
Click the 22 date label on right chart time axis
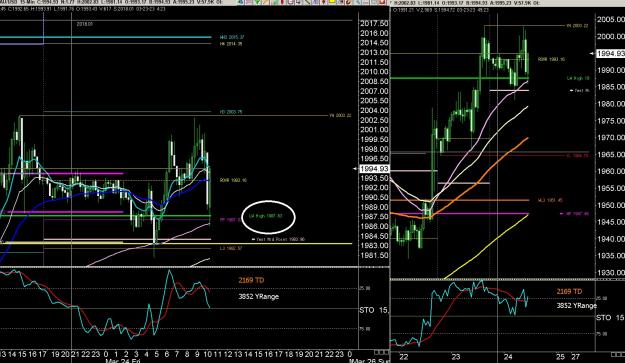coord(404,357)
